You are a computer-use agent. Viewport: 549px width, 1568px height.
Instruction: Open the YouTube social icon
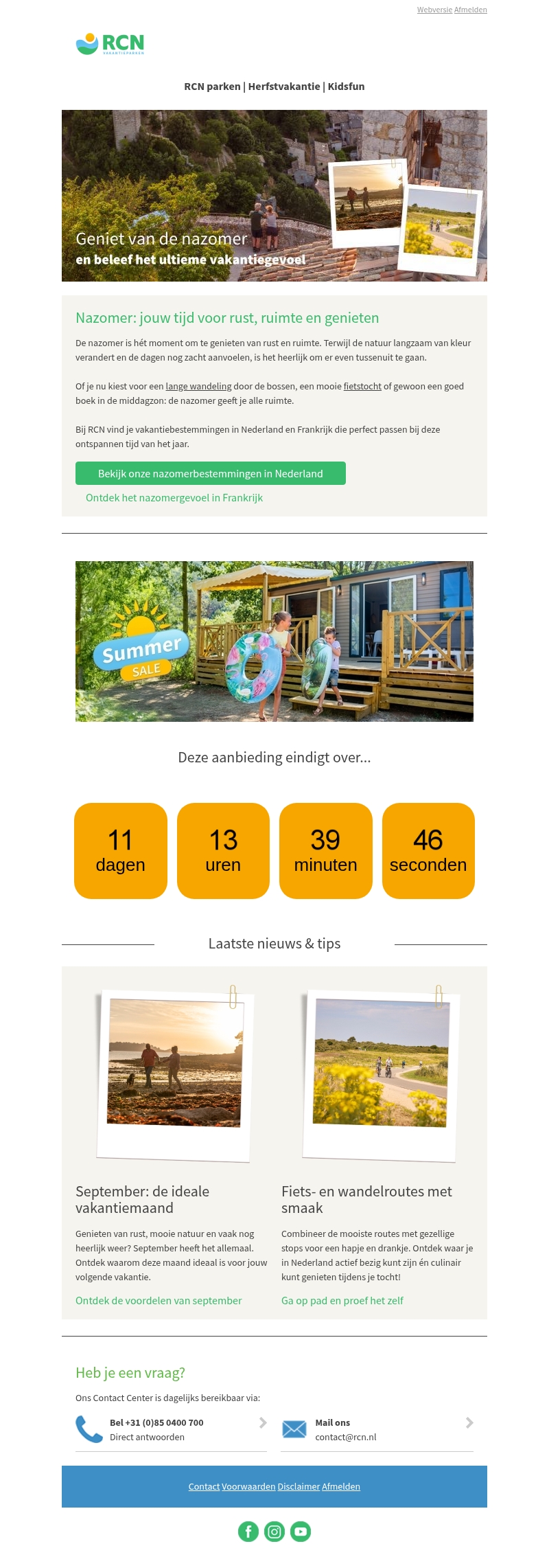tap(301, 1532)
